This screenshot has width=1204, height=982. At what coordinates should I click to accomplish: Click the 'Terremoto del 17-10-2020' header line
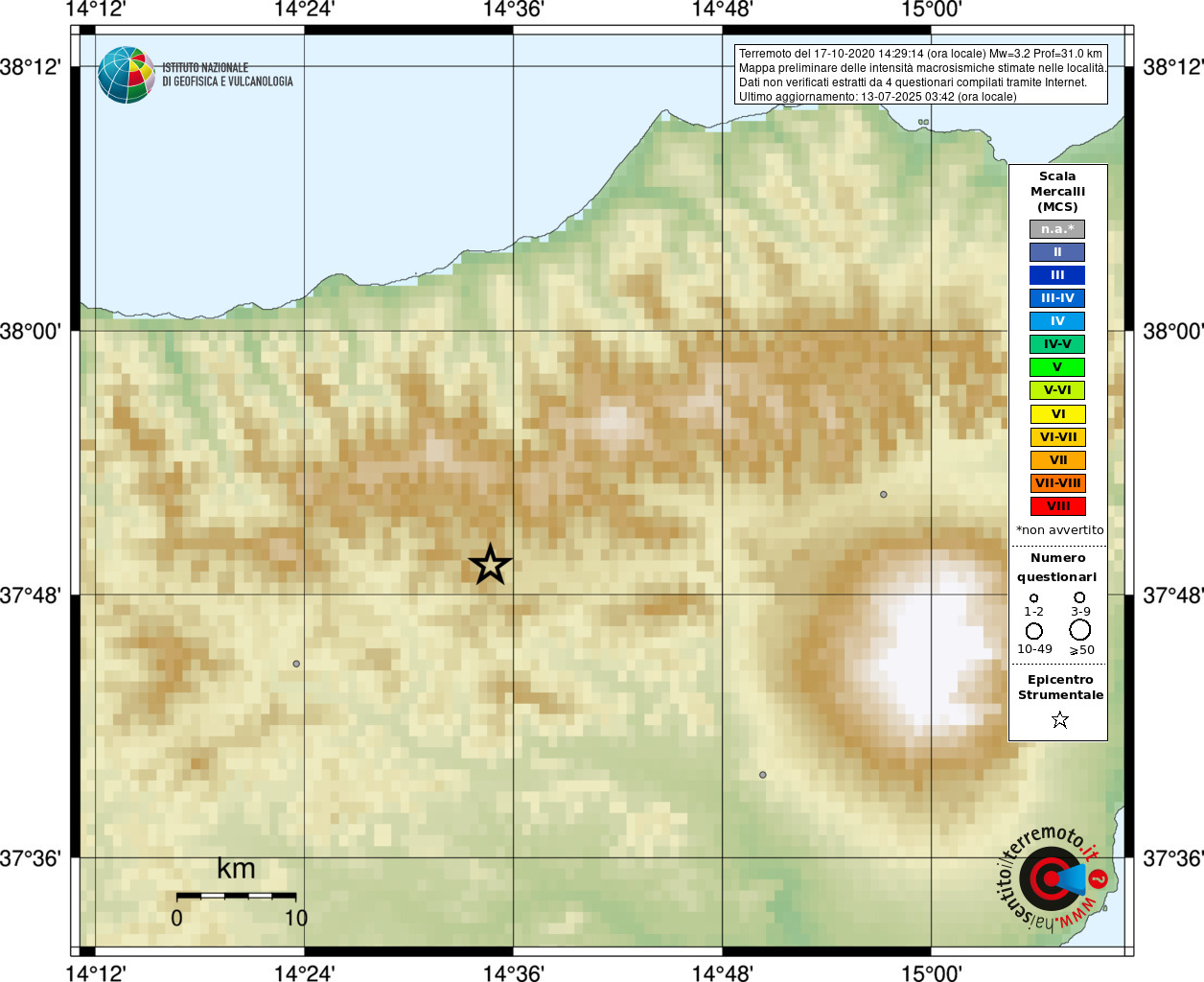point(920,54)
